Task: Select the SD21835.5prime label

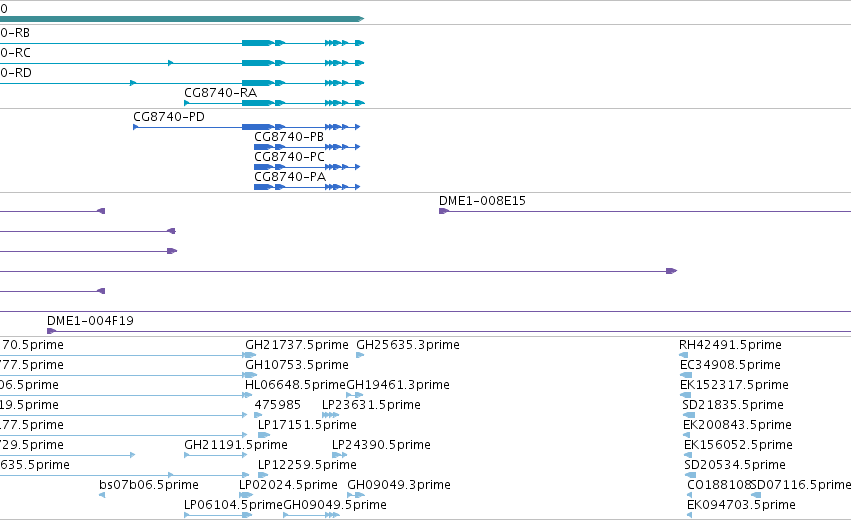Action: point(733,405)
